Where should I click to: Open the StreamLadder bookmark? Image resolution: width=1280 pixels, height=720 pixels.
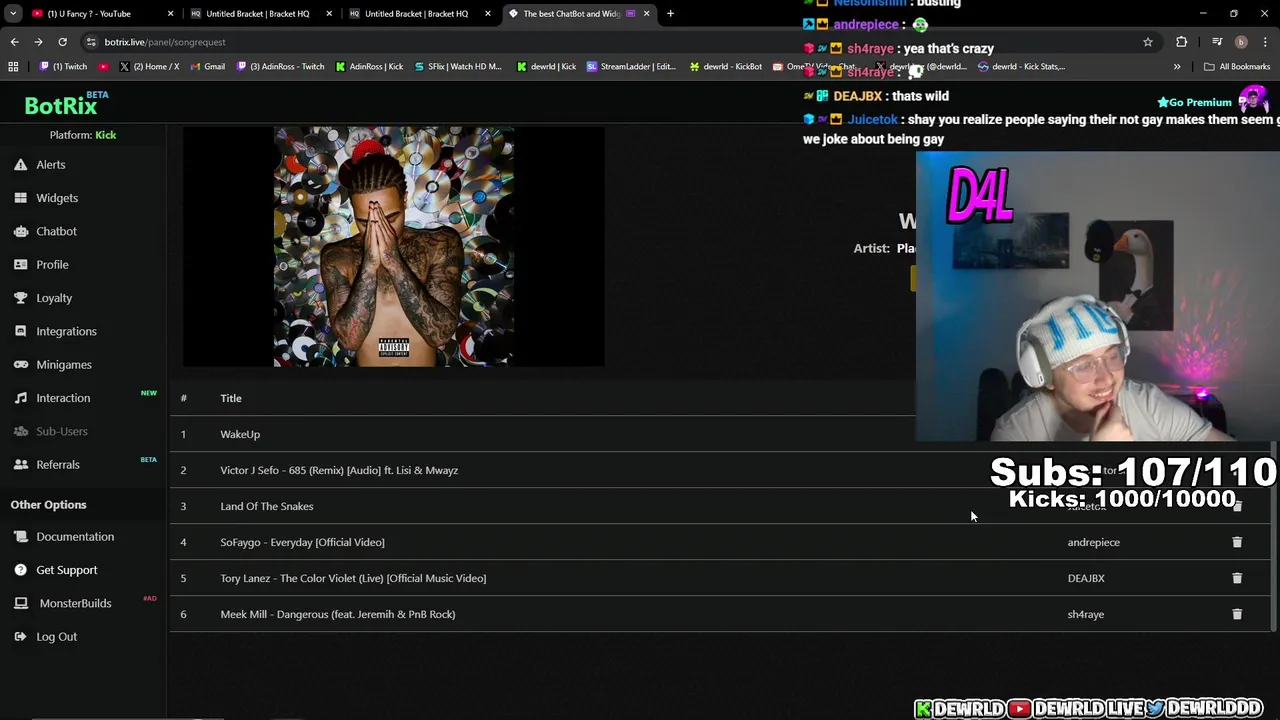pos(631,67)
